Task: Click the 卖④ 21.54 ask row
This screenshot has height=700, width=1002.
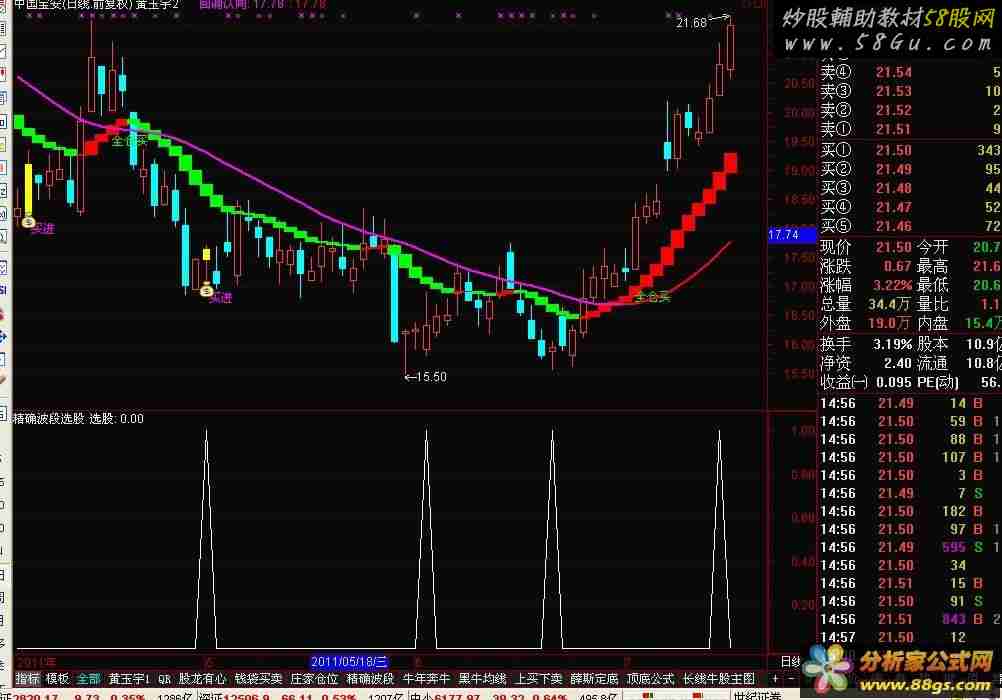Action: coord(911,72)
